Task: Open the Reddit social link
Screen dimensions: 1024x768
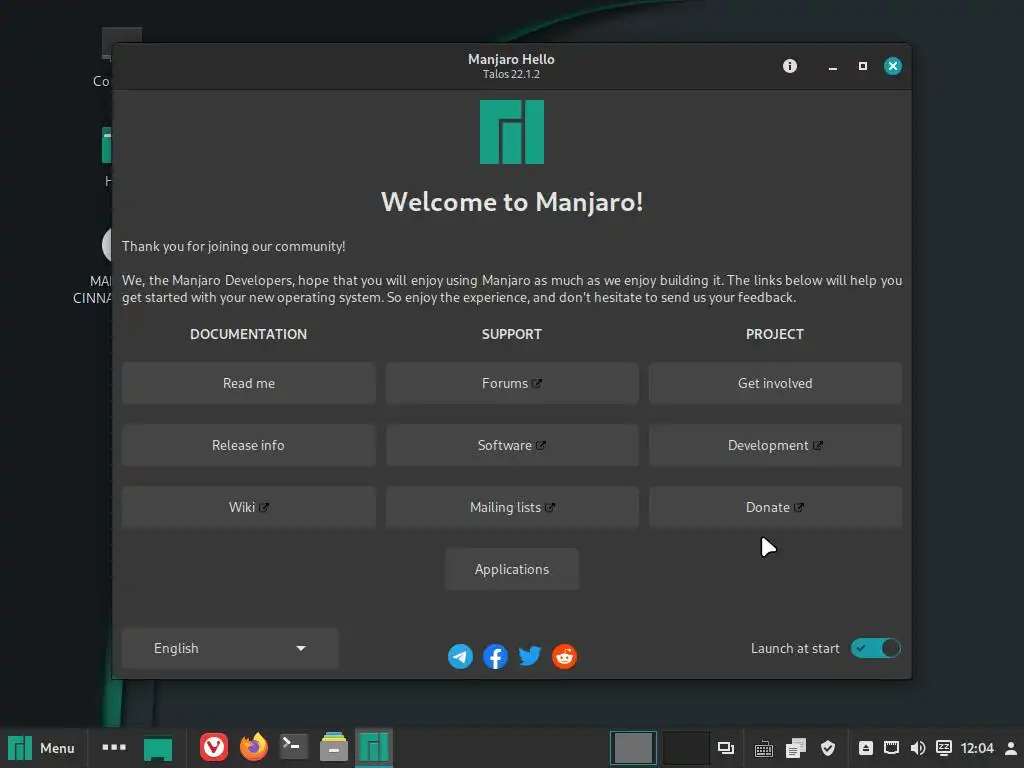Action: 564,656
